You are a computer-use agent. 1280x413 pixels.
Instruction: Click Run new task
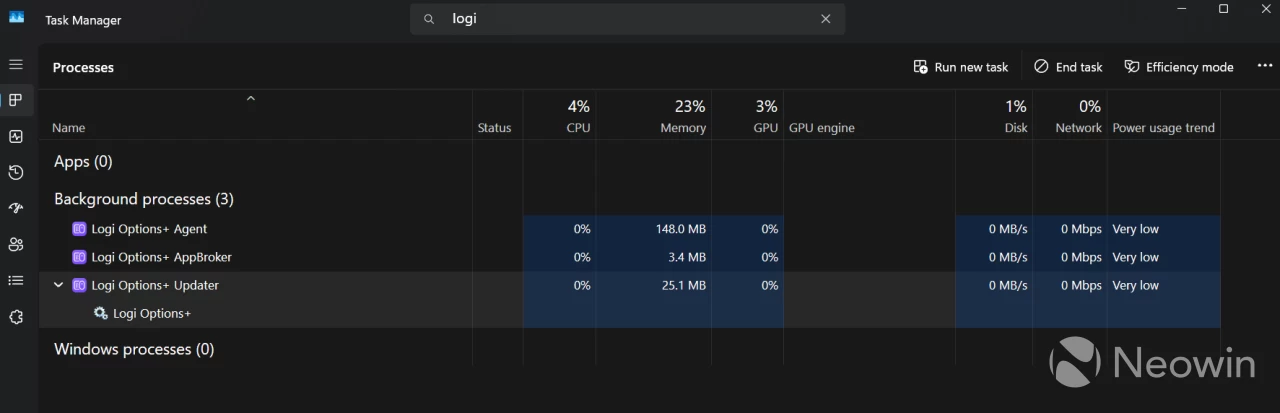click(x=961, y=67)
